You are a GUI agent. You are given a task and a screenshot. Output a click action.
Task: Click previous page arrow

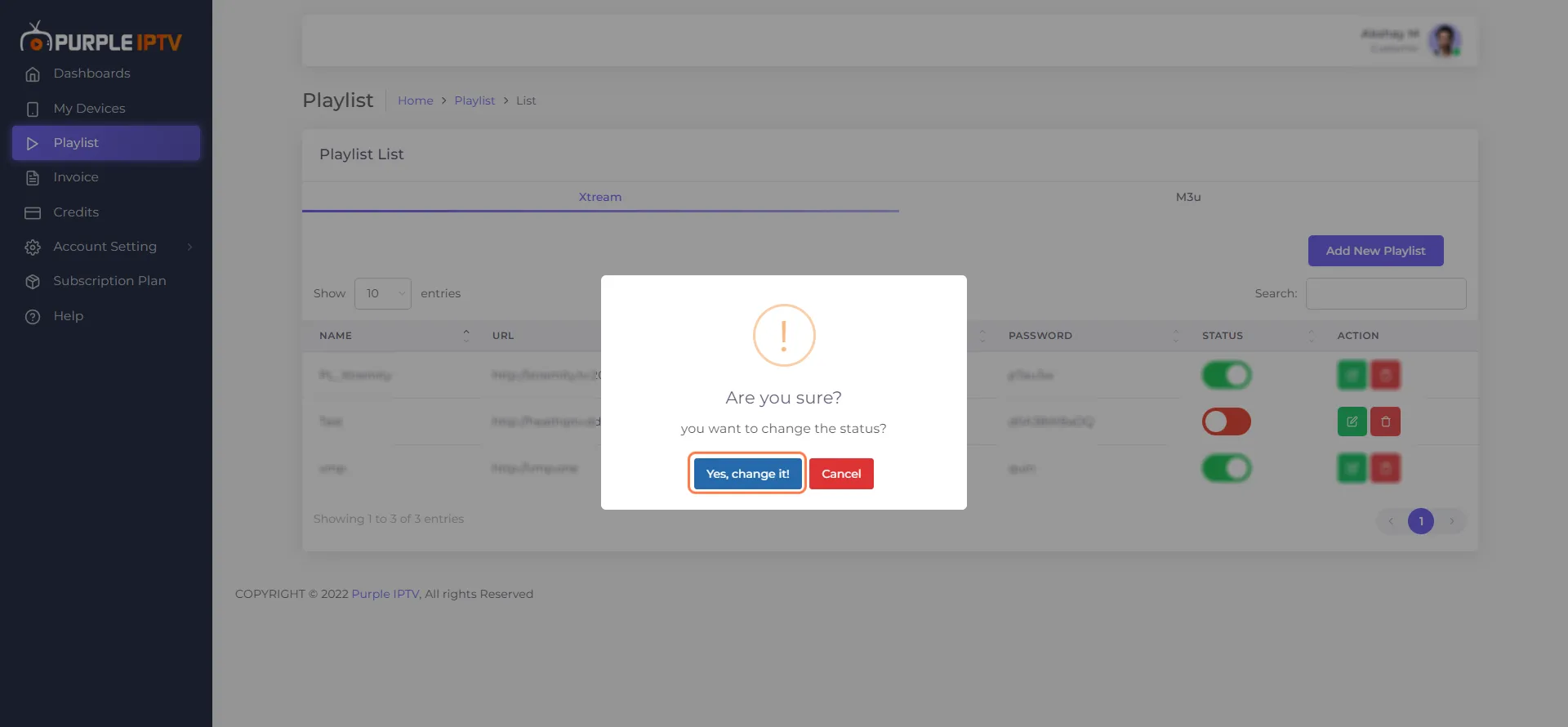coord(1391,521)
